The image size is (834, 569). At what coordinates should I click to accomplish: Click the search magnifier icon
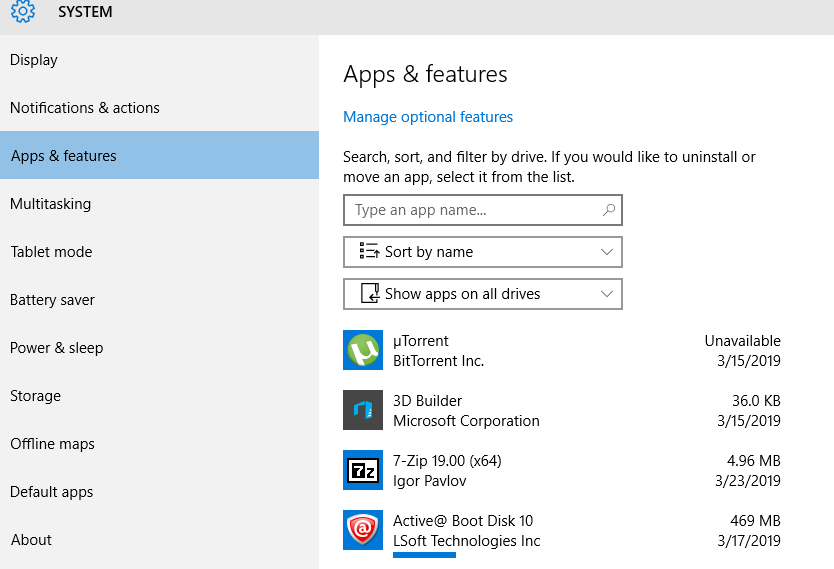click(608, 210)
